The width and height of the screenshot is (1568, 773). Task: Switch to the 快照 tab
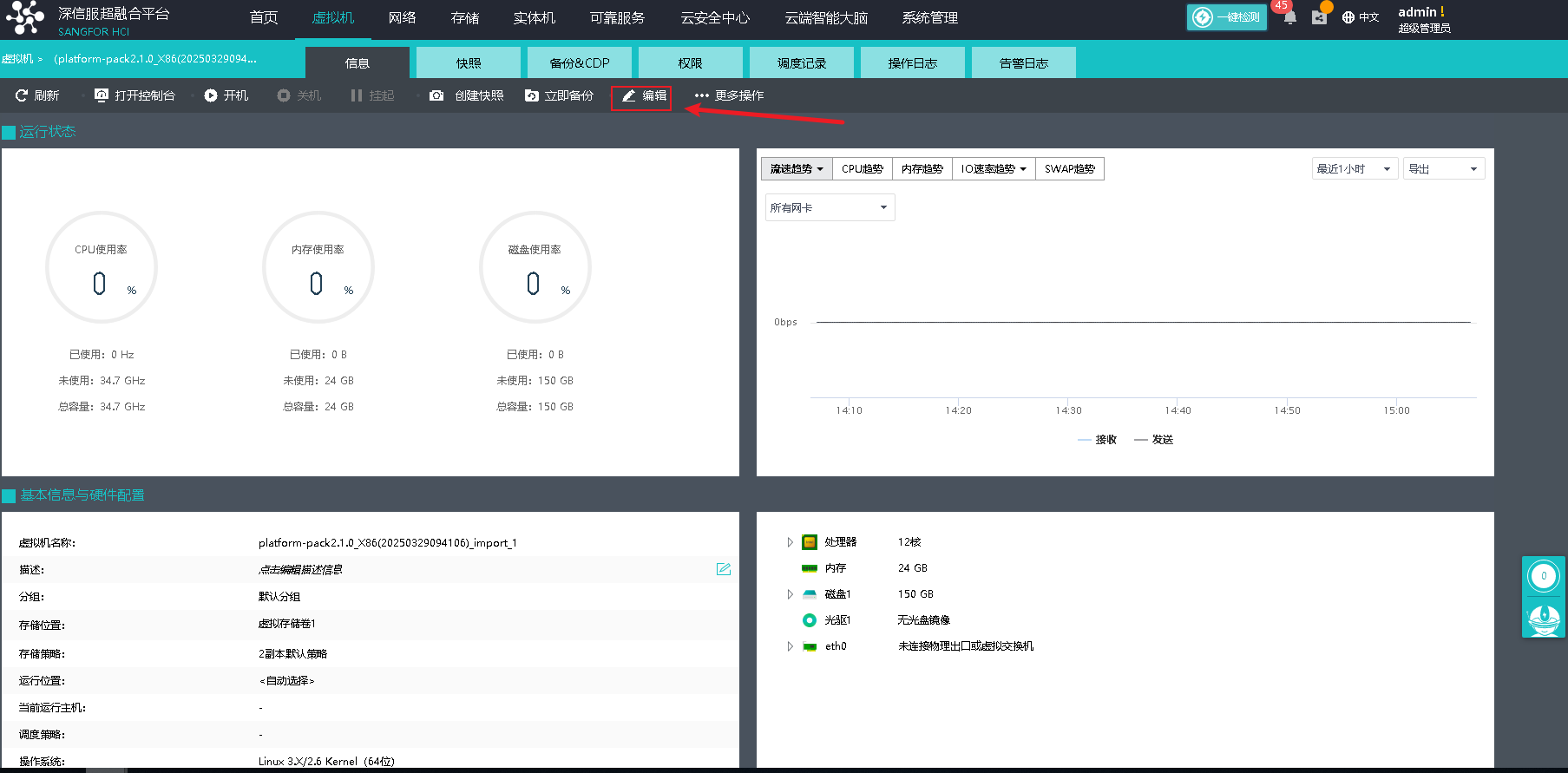click(x=469, y=63)
